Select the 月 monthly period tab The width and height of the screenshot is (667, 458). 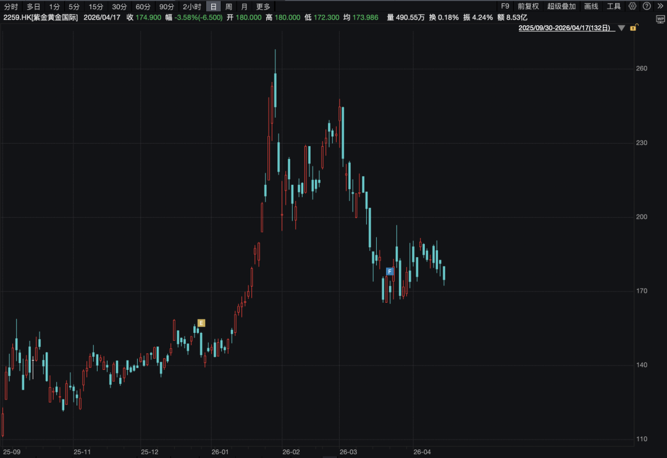click(244, 6)
